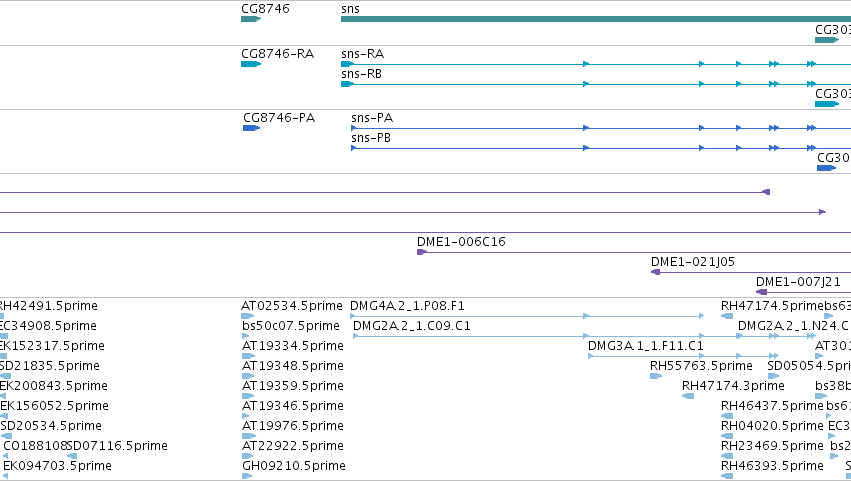
Task: Select EST SD07116.5prime
Action: (117, 446)
